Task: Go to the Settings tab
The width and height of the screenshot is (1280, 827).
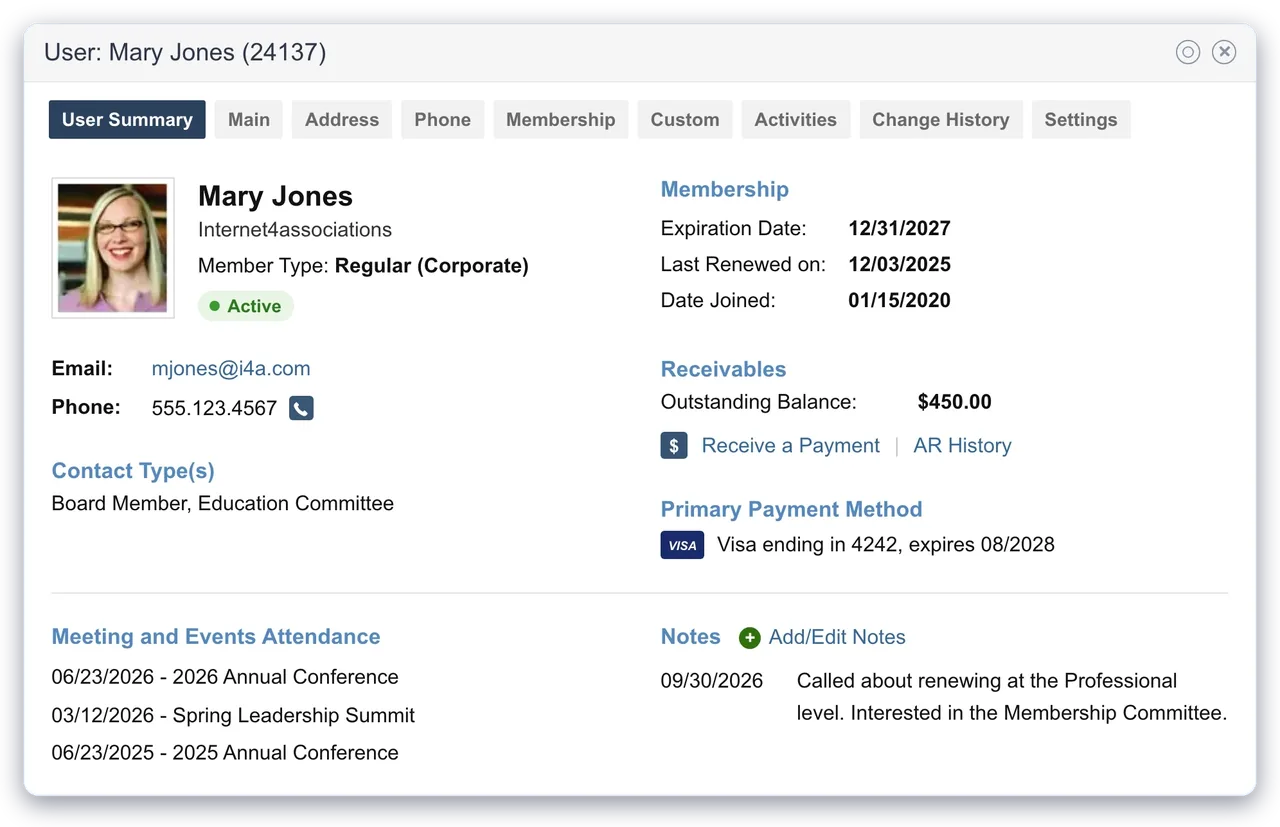Action: (1081, 119)
